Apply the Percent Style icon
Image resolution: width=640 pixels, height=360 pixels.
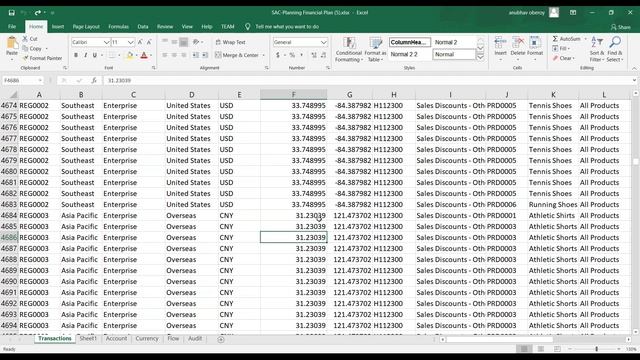[x=292, y=55]
